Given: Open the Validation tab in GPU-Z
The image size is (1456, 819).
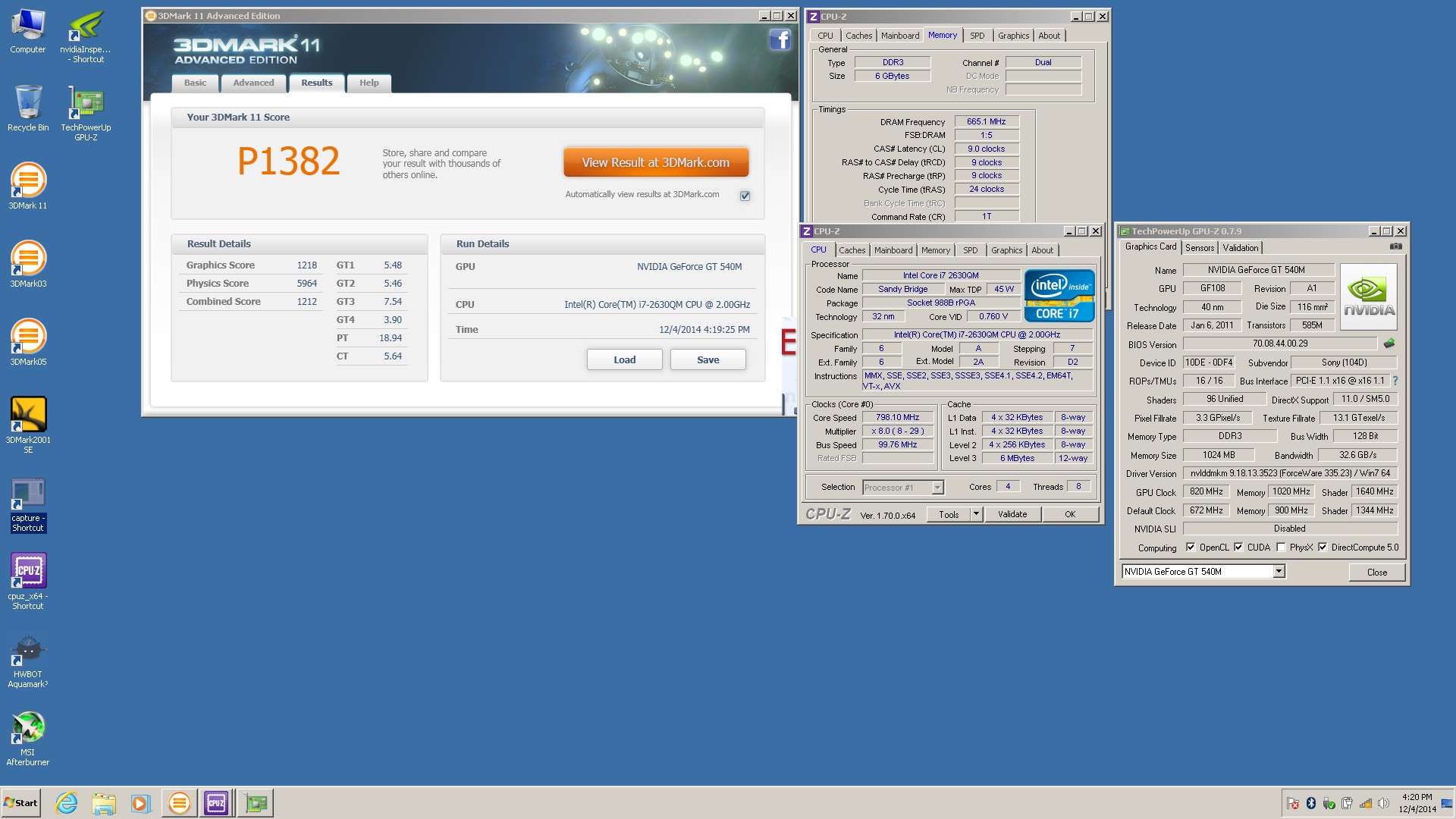Looking at the screenshot, I should pyautogui.click(x=1240, y=248).
